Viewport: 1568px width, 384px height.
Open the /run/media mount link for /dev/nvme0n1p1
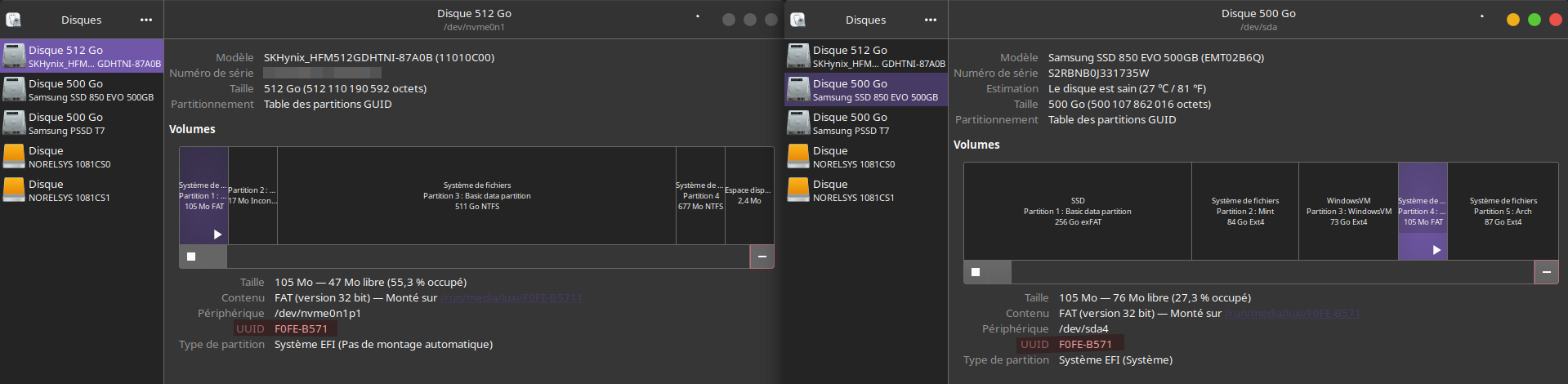pos(511,298)
